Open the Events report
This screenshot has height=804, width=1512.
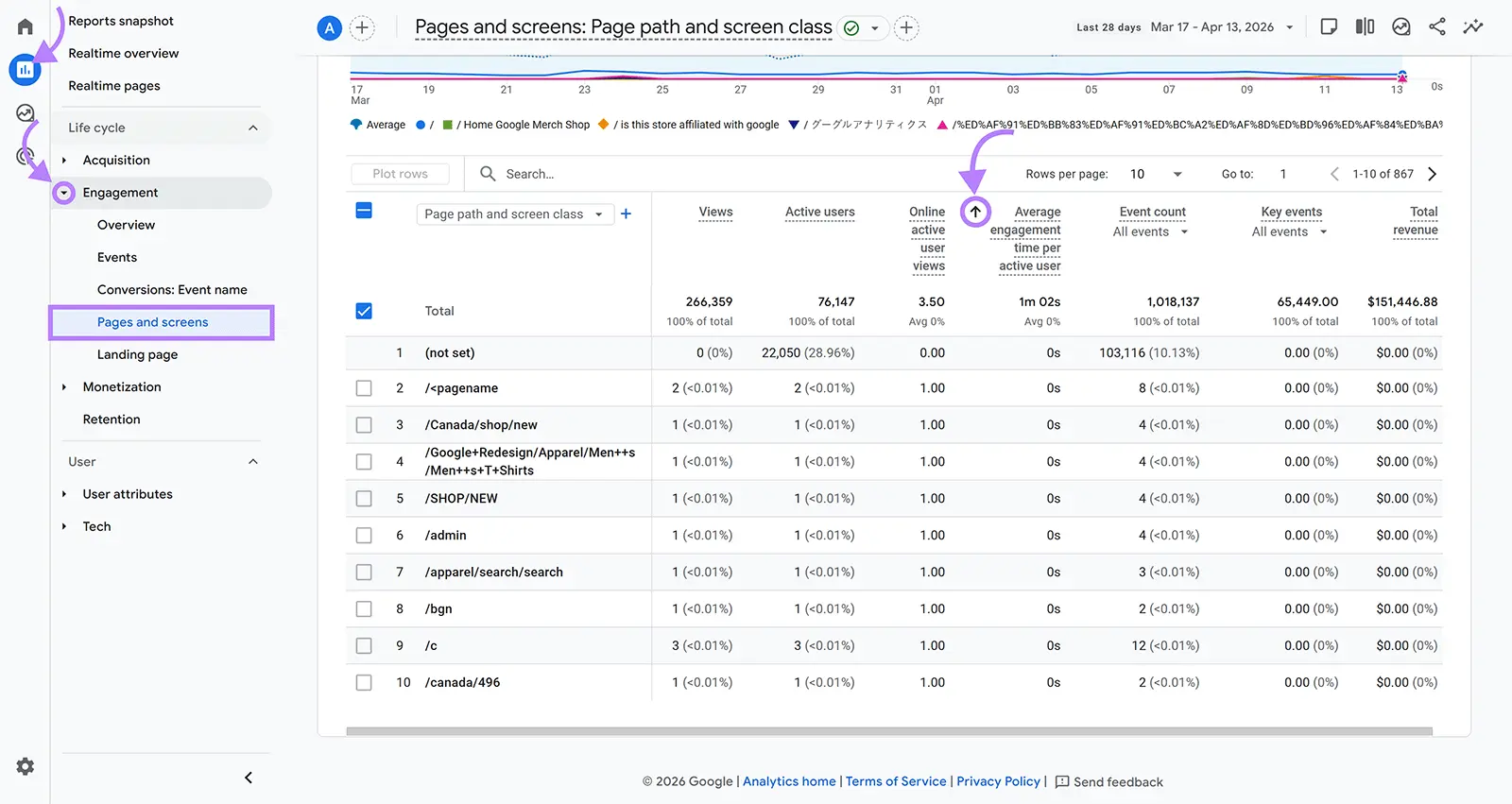point(117,257)
